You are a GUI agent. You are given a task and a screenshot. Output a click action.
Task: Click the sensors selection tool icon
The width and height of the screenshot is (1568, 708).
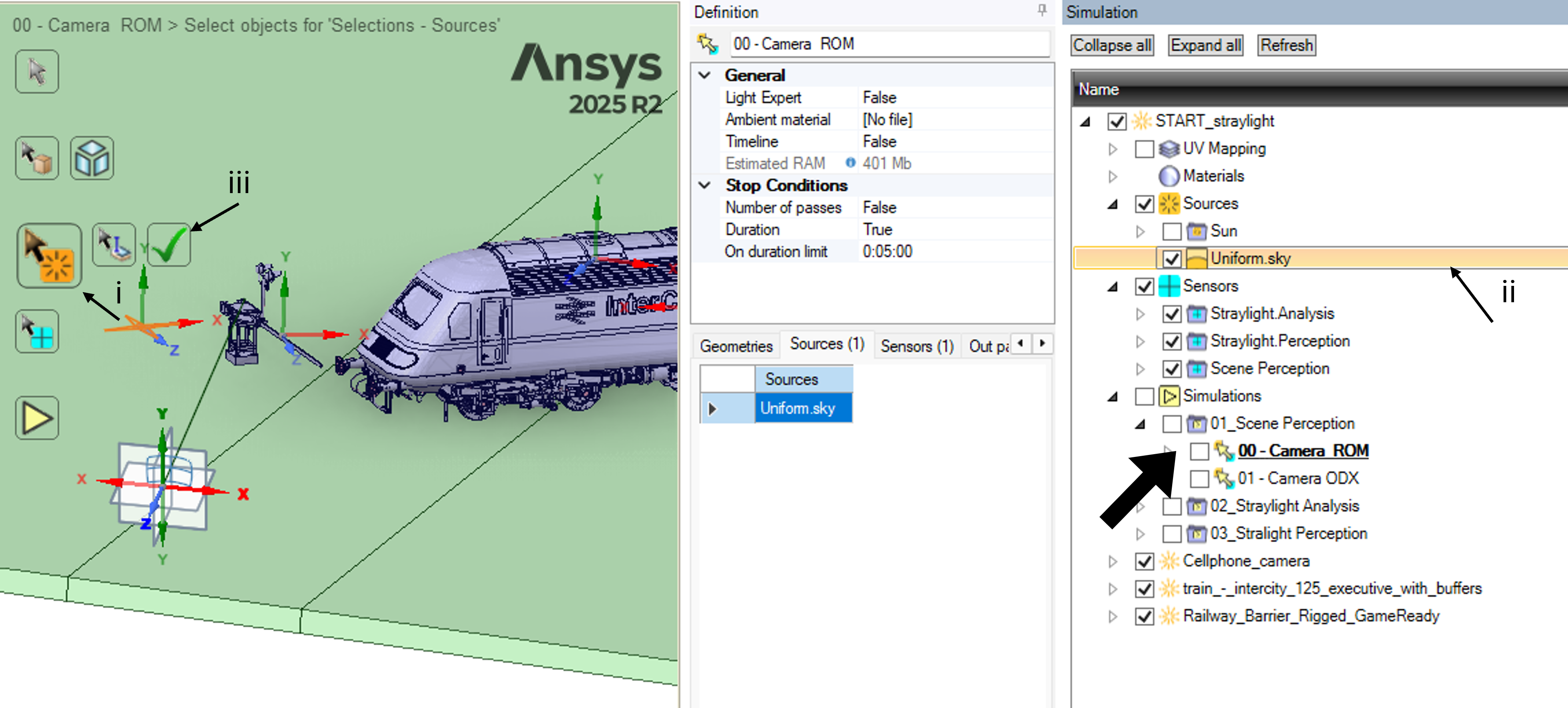(37, 332)
